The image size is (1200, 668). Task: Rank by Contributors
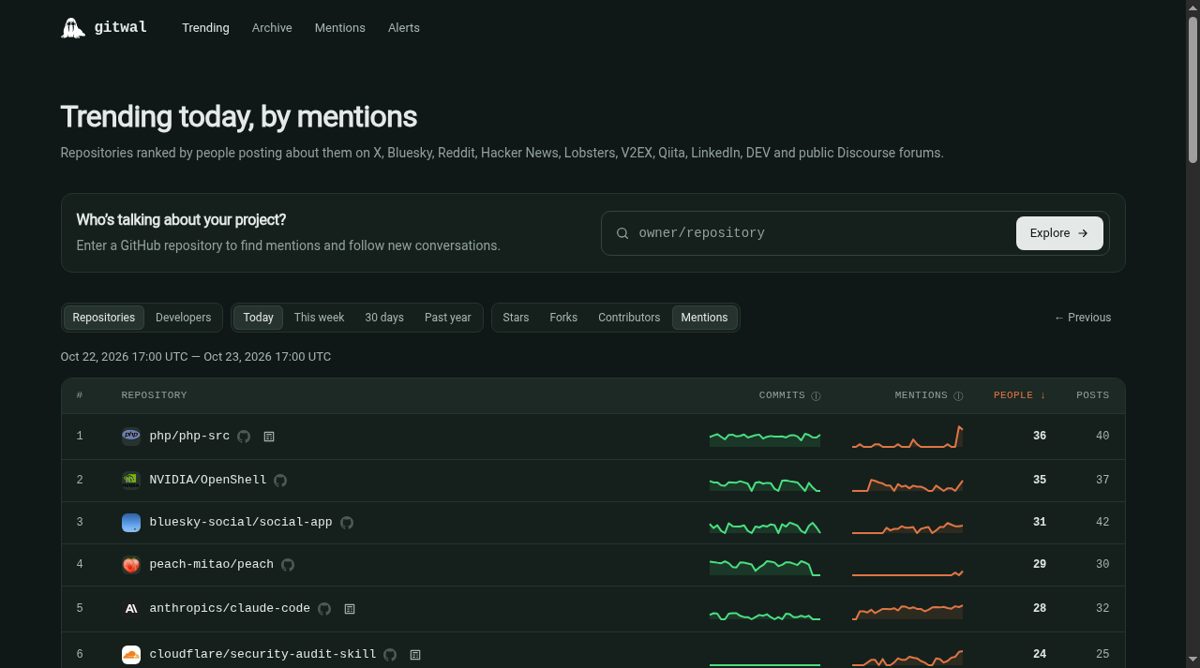tap(629, 317)
